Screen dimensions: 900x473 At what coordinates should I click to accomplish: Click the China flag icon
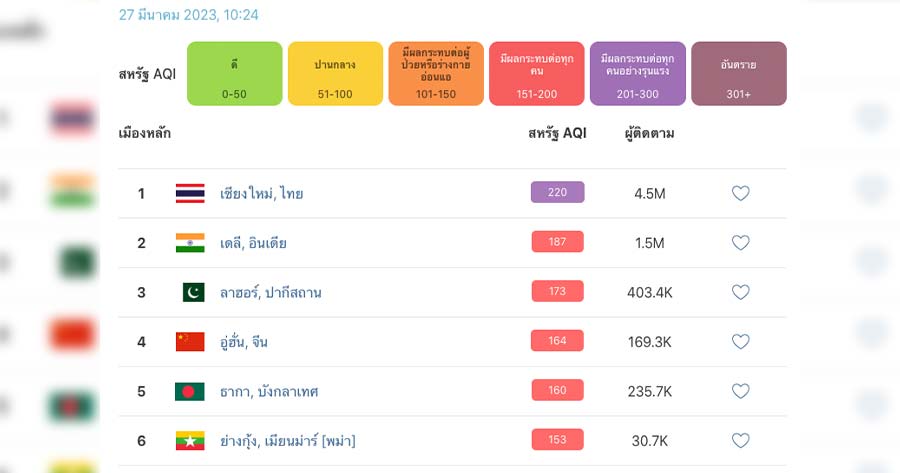click(x=190, y=342)
